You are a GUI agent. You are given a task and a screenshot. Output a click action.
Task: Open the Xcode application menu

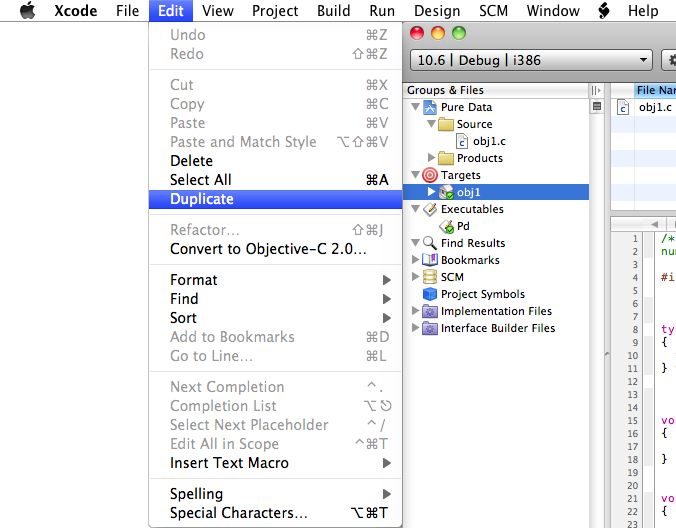click(x=75, y=10)
